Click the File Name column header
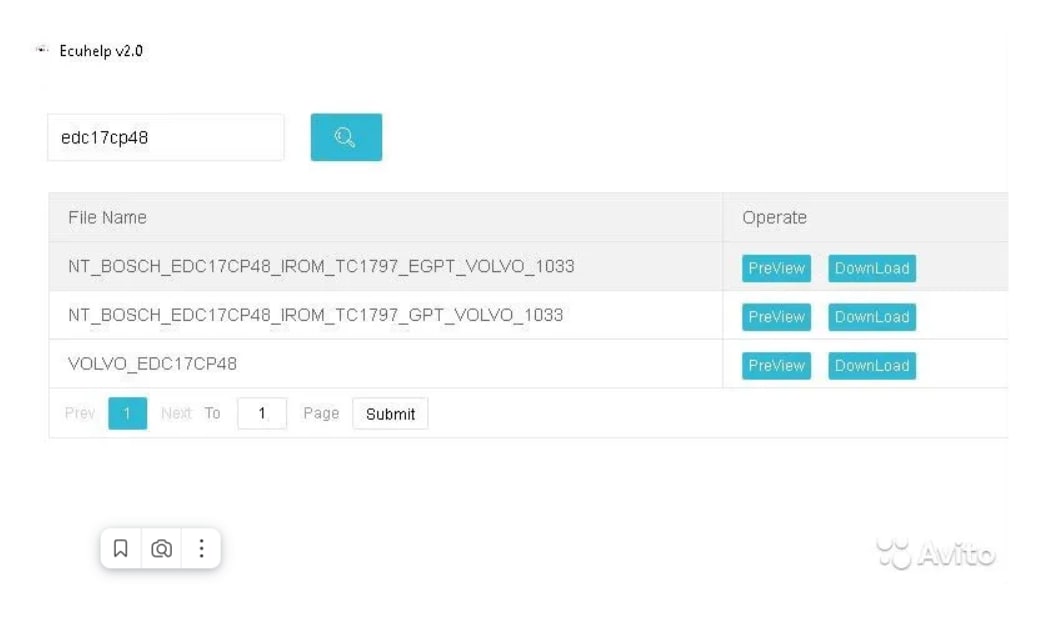Screen dimensions: 1062x622 tap(107, 217)
